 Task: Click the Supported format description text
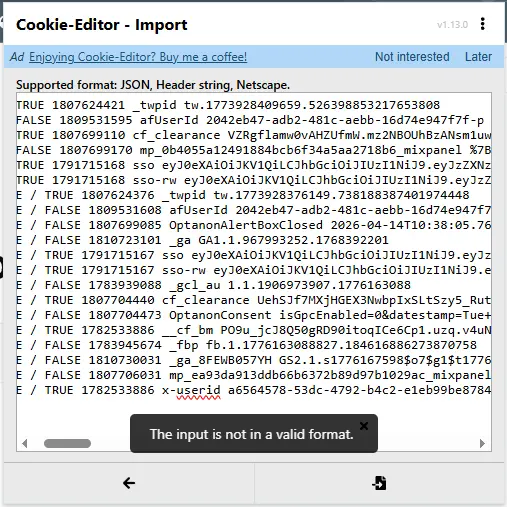coord(153,85)
